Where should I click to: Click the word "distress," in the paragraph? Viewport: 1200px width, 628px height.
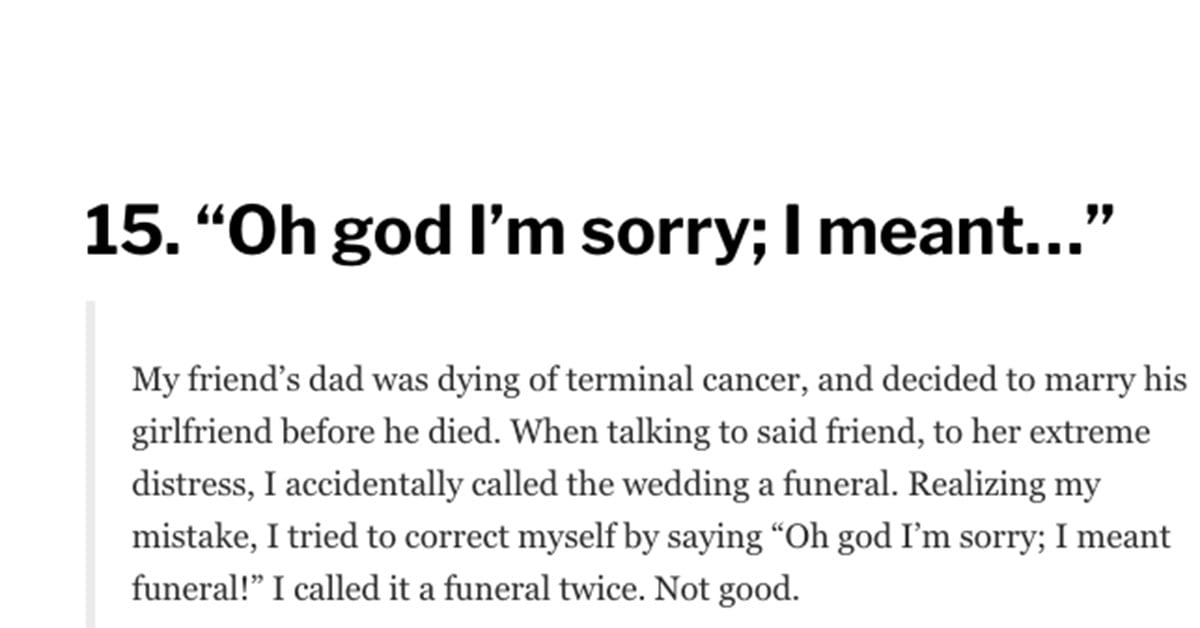click(x=194, y=485)
